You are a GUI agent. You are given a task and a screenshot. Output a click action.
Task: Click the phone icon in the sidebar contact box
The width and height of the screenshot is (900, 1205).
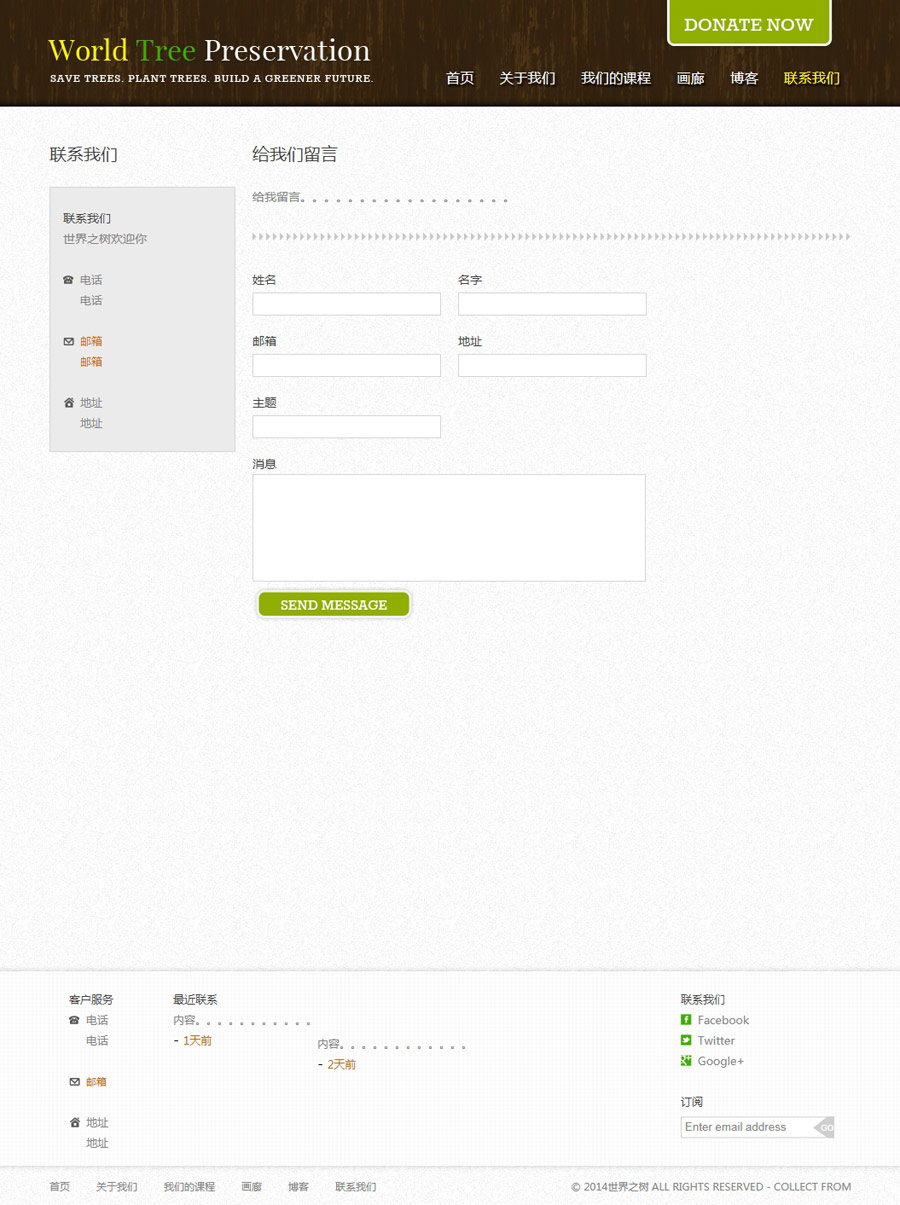68,280
